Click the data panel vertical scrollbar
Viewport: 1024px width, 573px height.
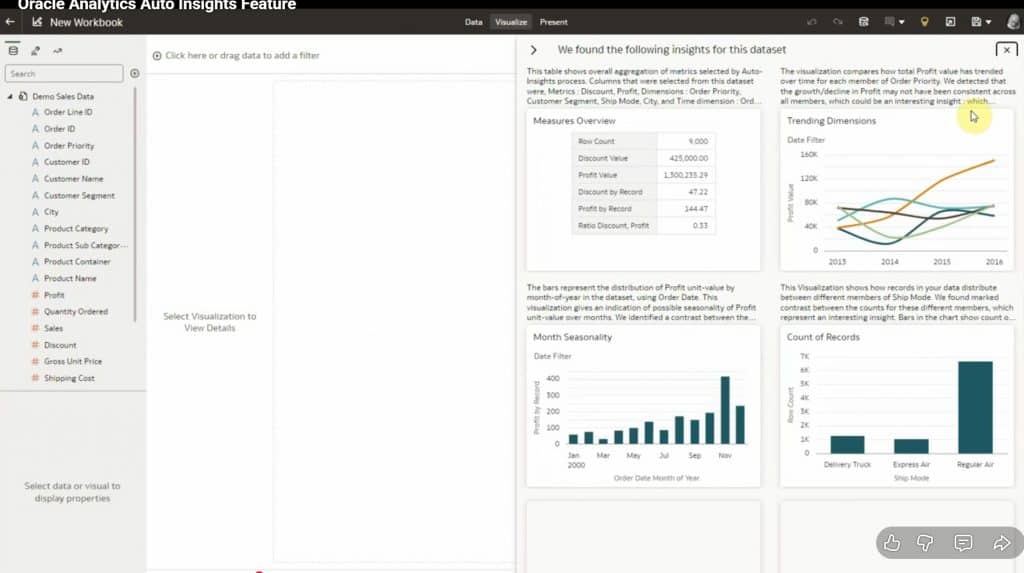click(135, 206)
